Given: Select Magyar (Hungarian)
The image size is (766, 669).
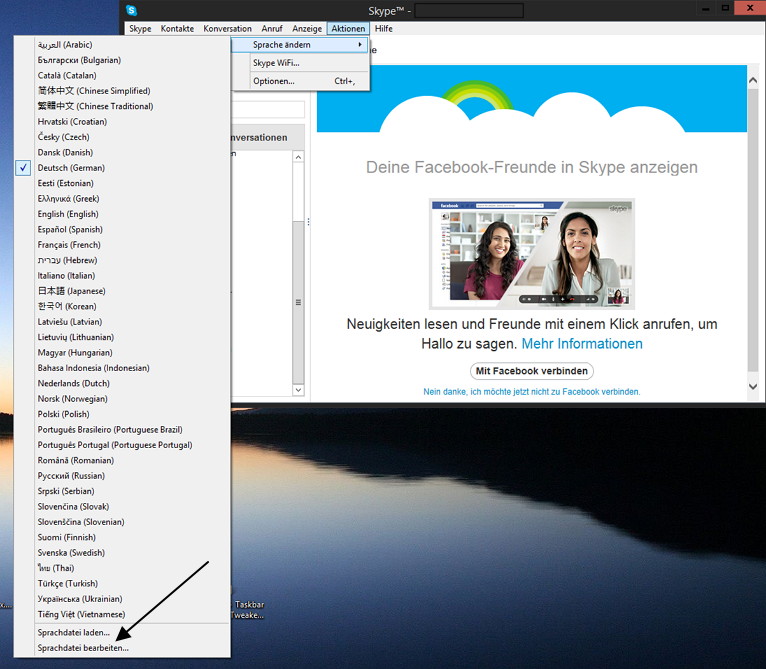Looking at the screenshot, I should pyautogui.click(x=122, y=352).
